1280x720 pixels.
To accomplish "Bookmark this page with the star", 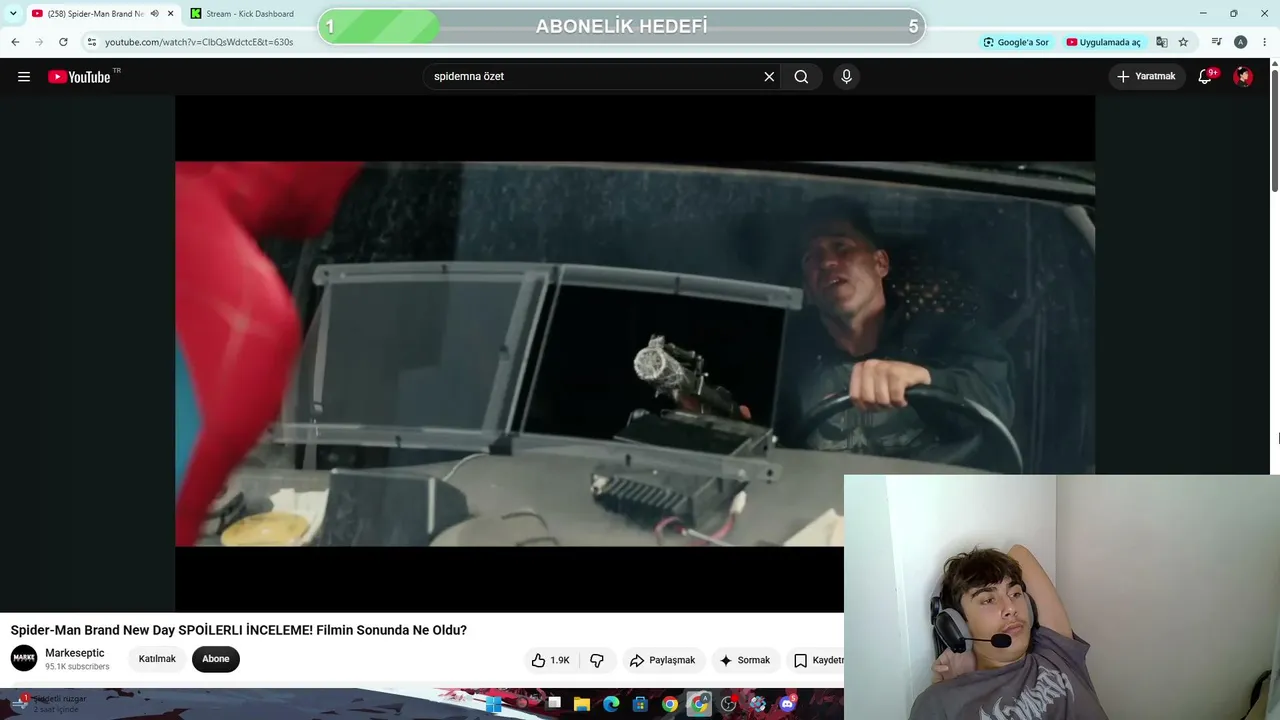I will [1183, 42].
